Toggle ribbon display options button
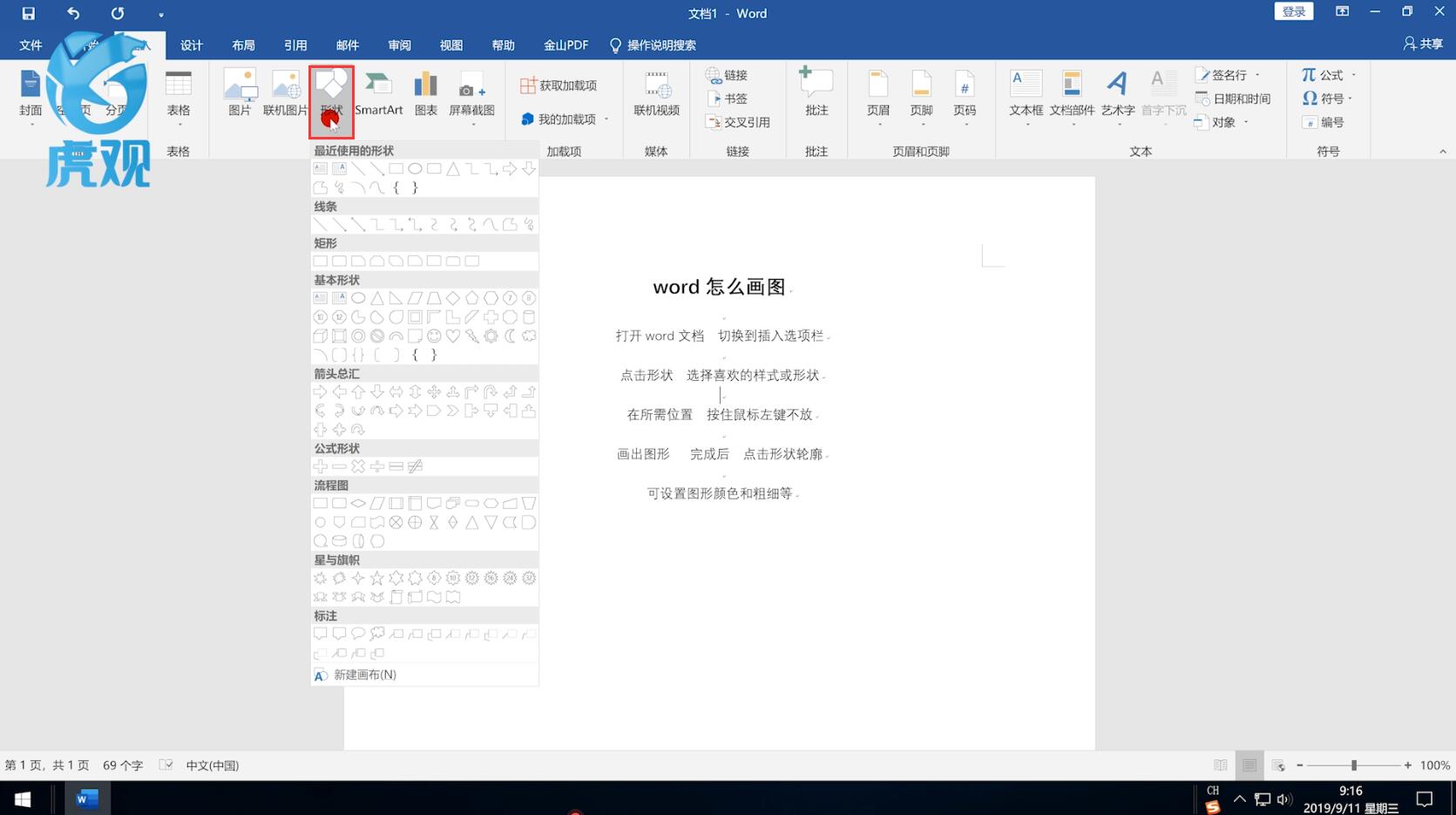Viewport: 1456px width, 815px height. point(1342,12)
